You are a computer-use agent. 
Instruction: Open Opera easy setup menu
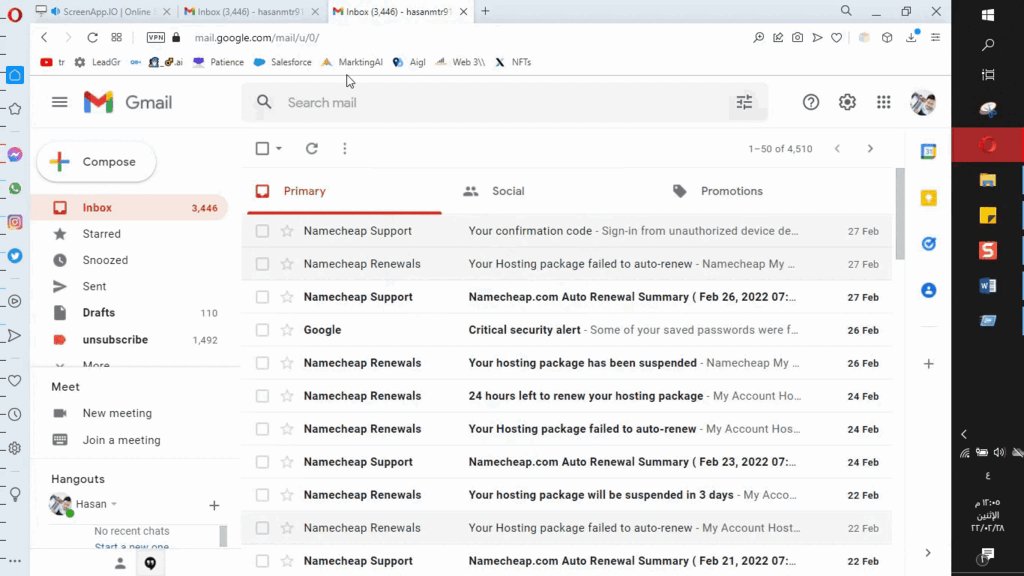click(x=935, y=38)
